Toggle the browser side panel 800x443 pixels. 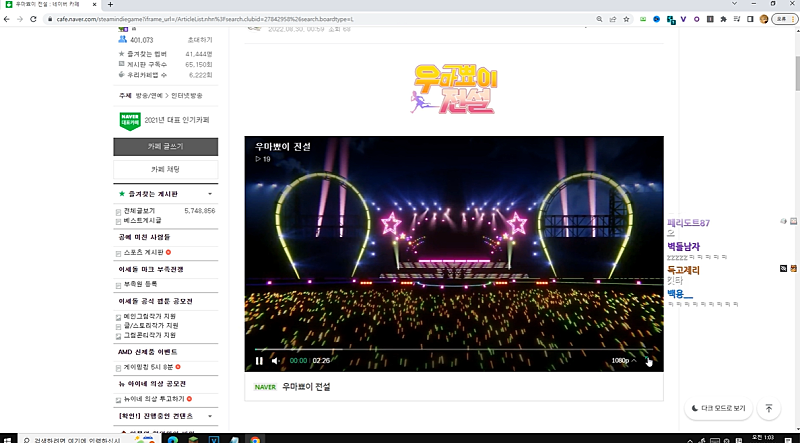tap(751, 19)
